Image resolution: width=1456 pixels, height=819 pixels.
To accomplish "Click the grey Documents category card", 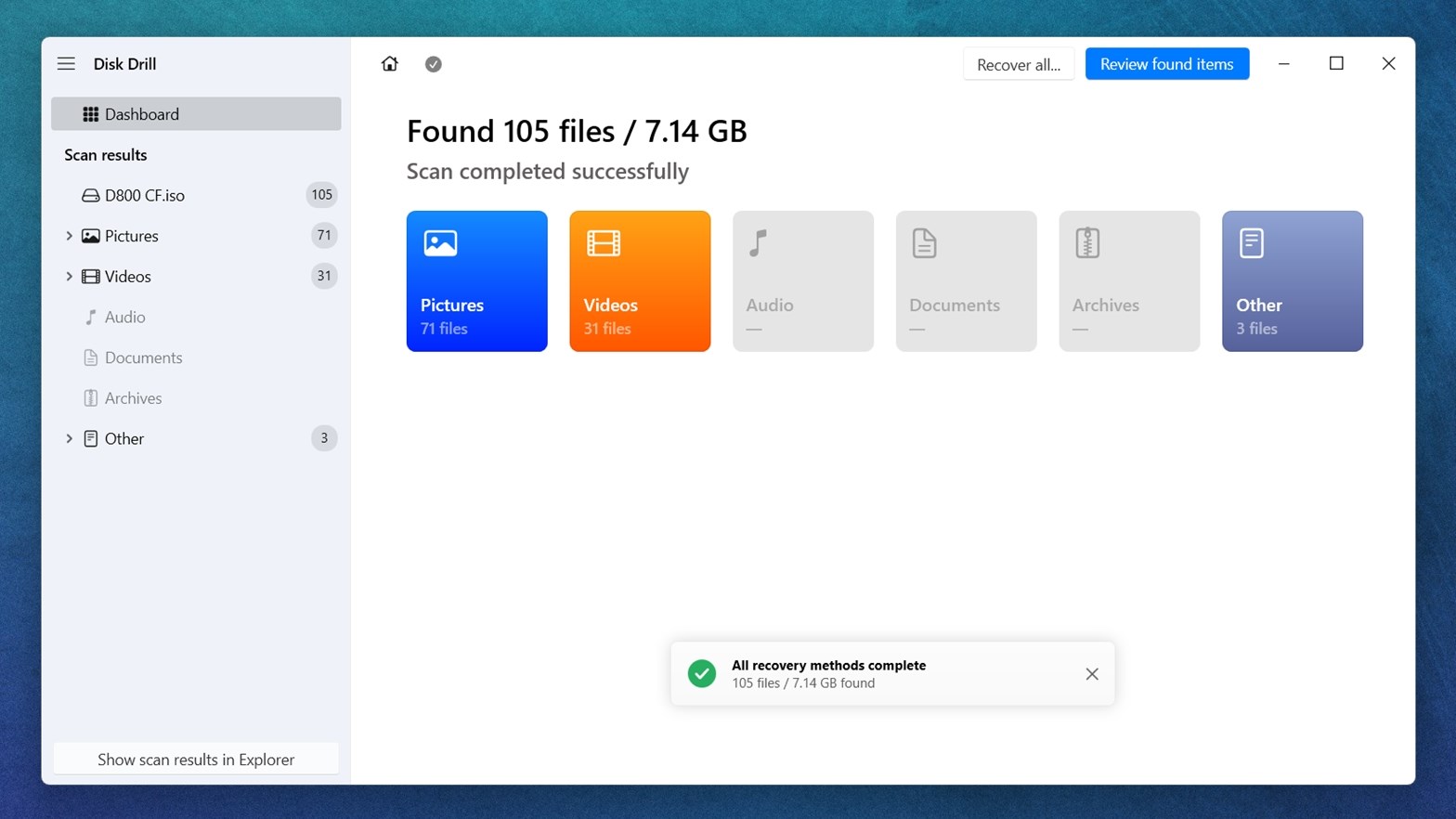I will pyautogui.click(x=967, y=281).
